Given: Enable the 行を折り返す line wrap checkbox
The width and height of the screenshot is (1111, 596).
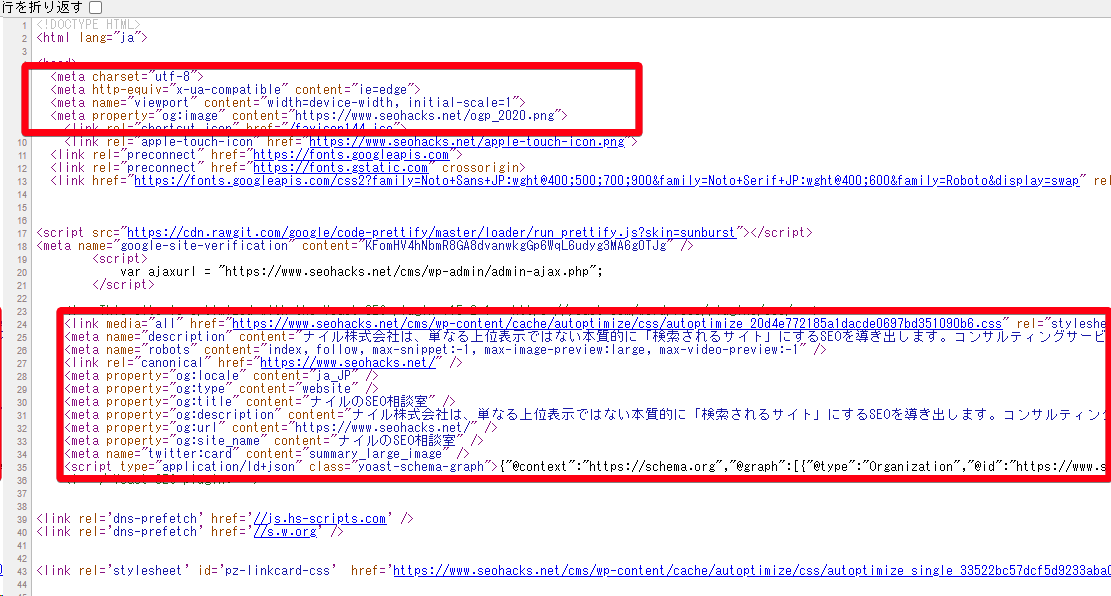Looking at the screenshot, I should pyautogui.click(x=96, y=8).
